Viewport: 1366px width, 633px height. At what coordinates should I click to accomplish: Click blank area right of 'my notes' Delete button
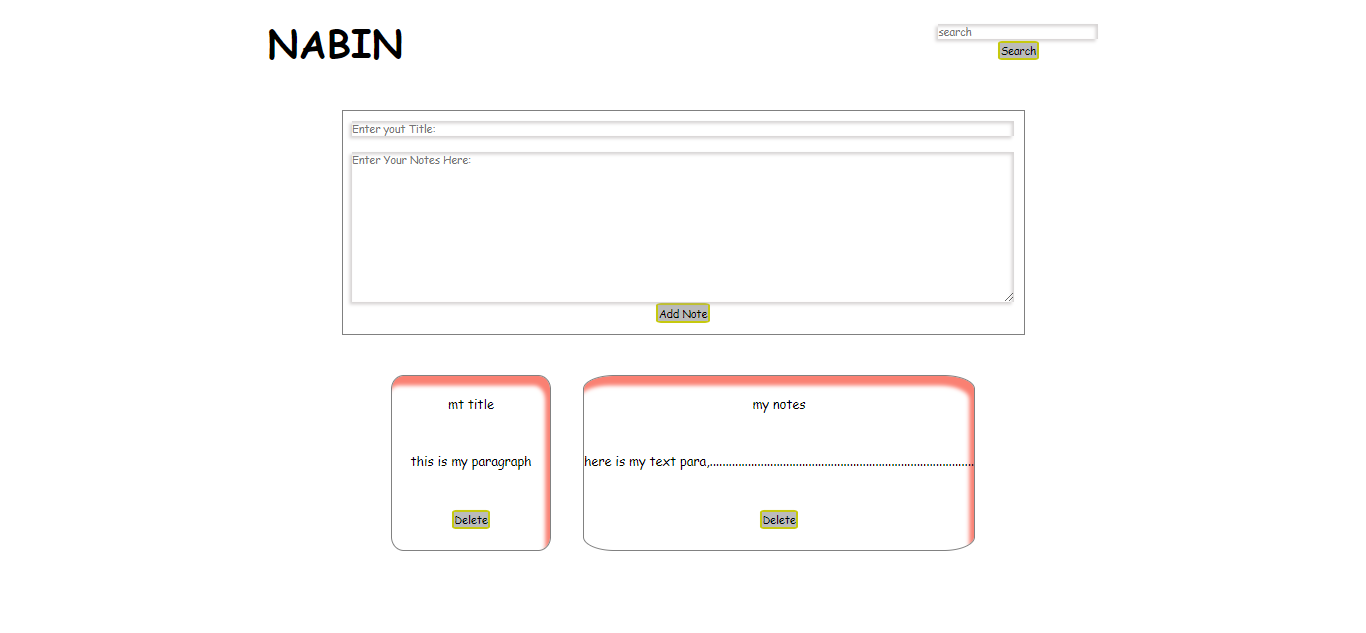click(880, 520)
